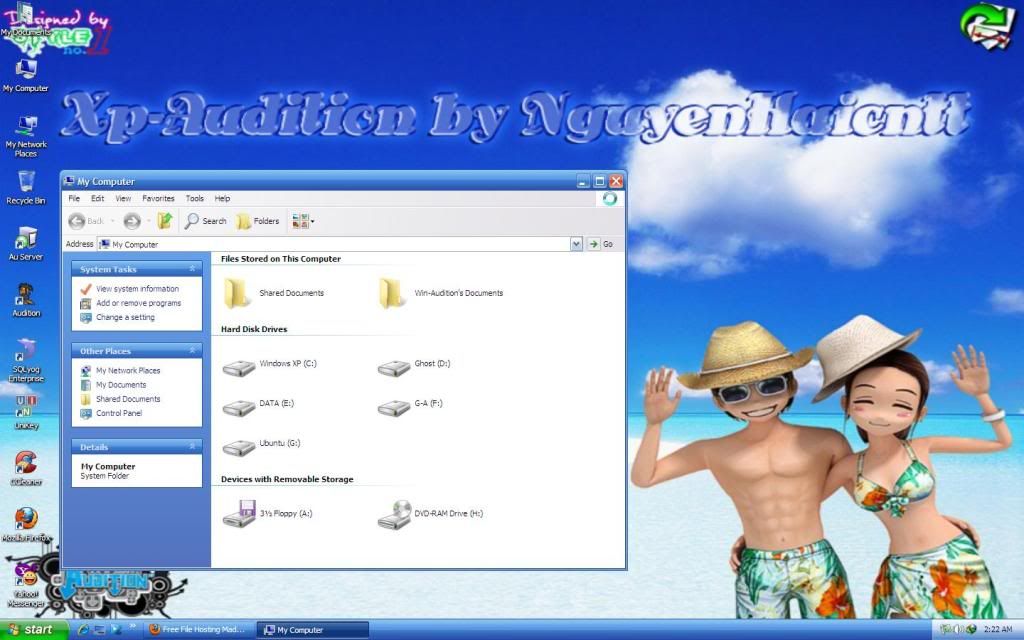The width and height of the screenshot is (1024, 640).
Task: Open the My Computer desktop icon
Action: pyautogui.click(x=25, y=76)
